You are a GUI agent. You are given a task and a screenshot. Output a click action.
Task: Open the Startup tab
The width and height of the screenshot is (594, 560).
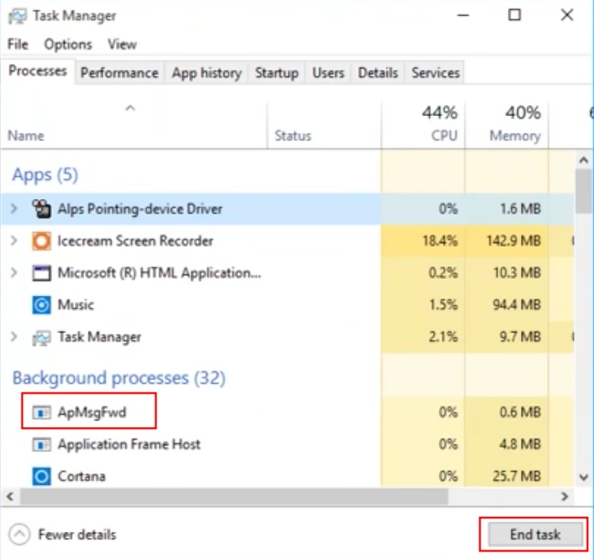pos(277,73)
